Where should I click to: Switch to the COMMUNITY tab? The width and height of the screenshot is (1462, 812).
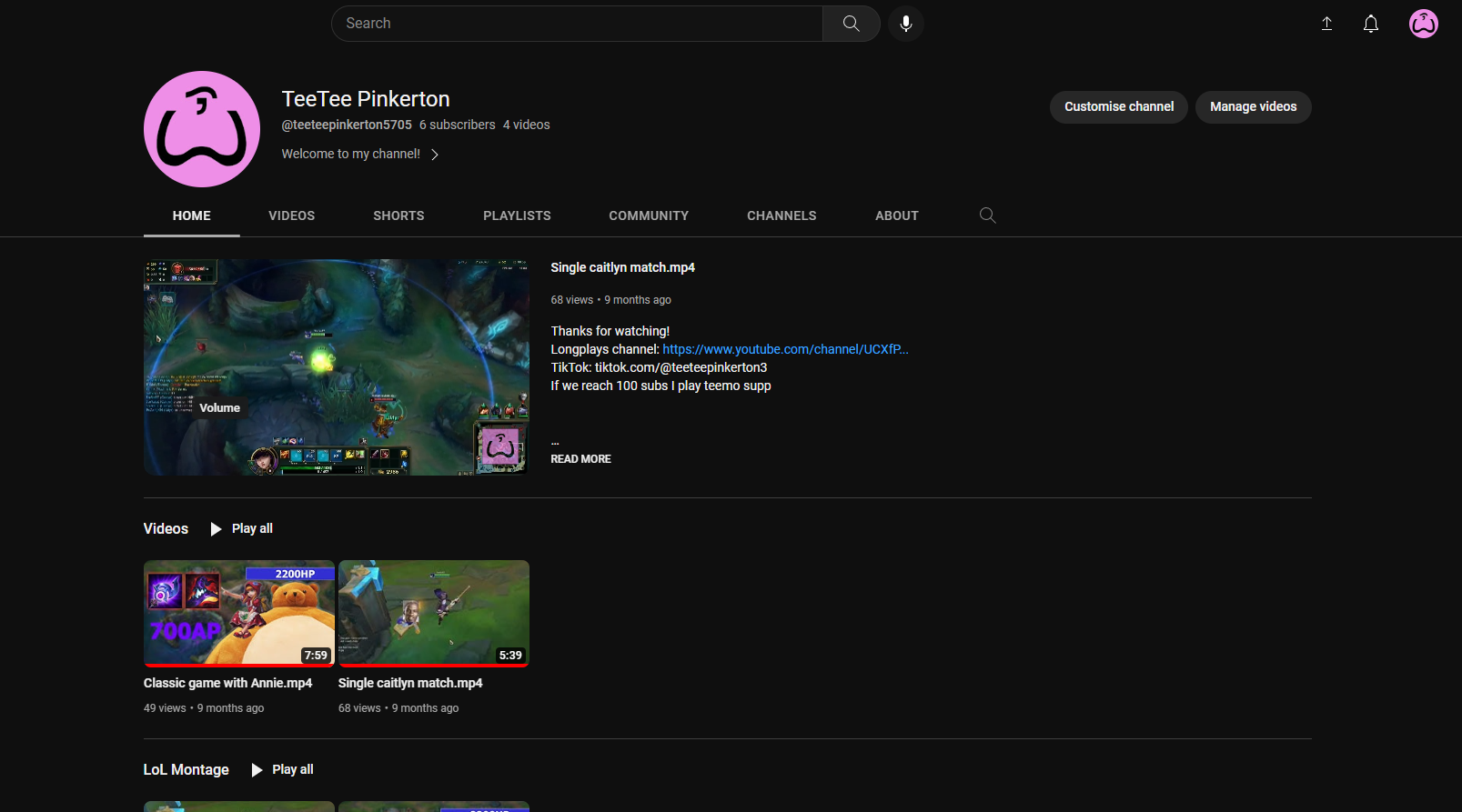click(649, 216)
